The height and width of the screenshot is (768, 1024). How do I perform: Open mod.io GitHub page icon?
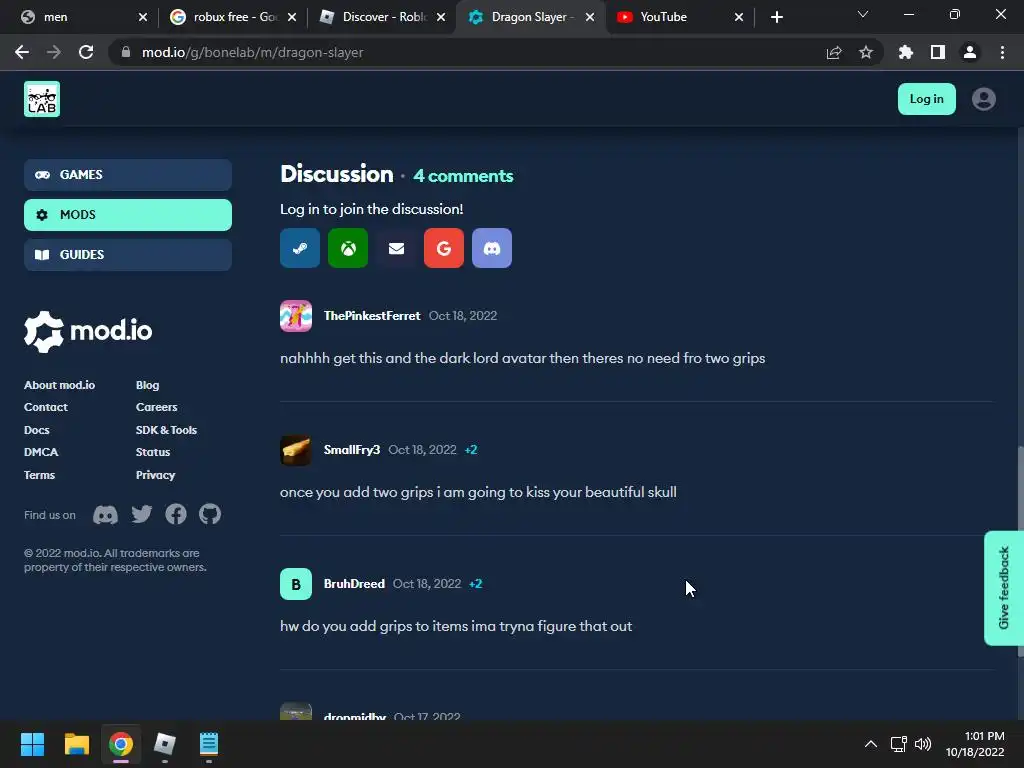coord(210,515)
